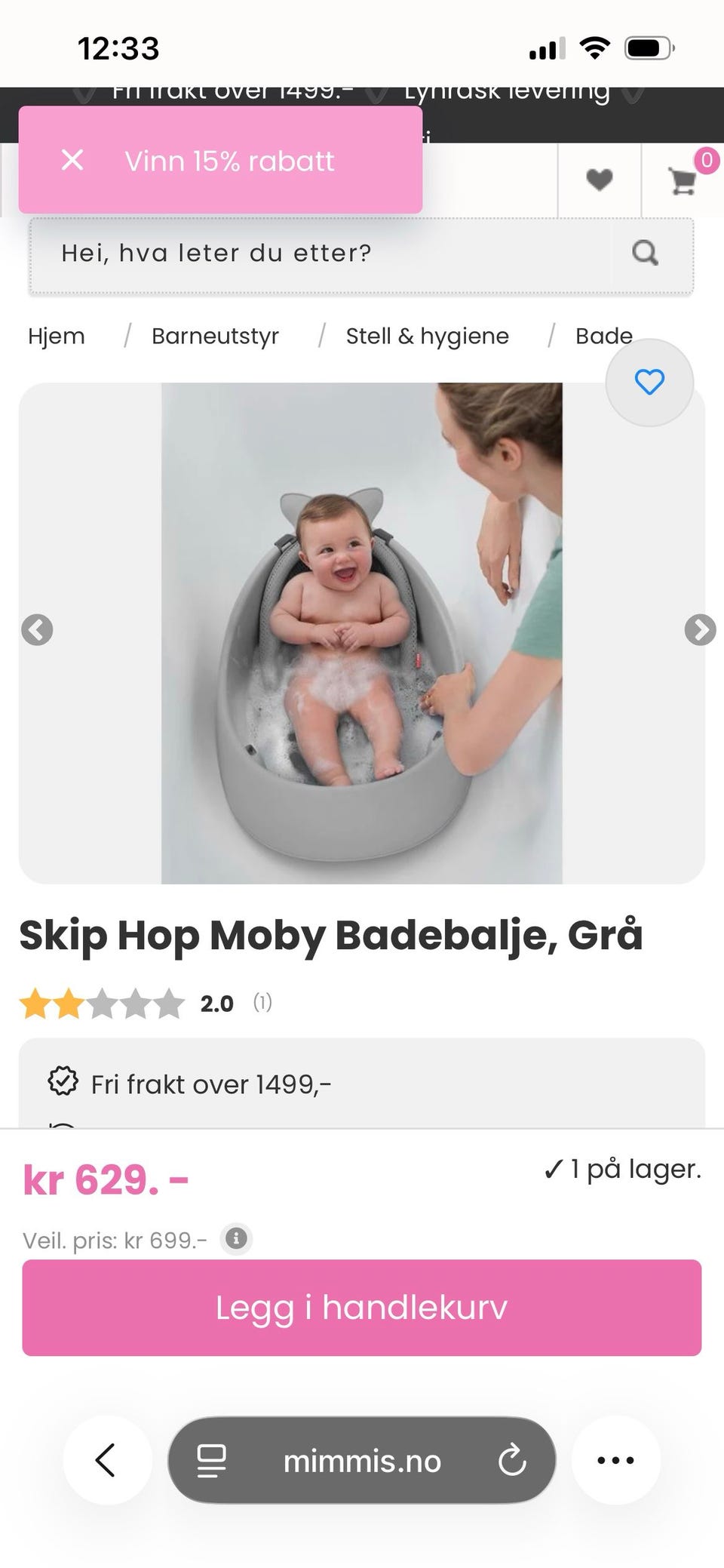Open browser three-dots more menu

tap(615, 1460)
